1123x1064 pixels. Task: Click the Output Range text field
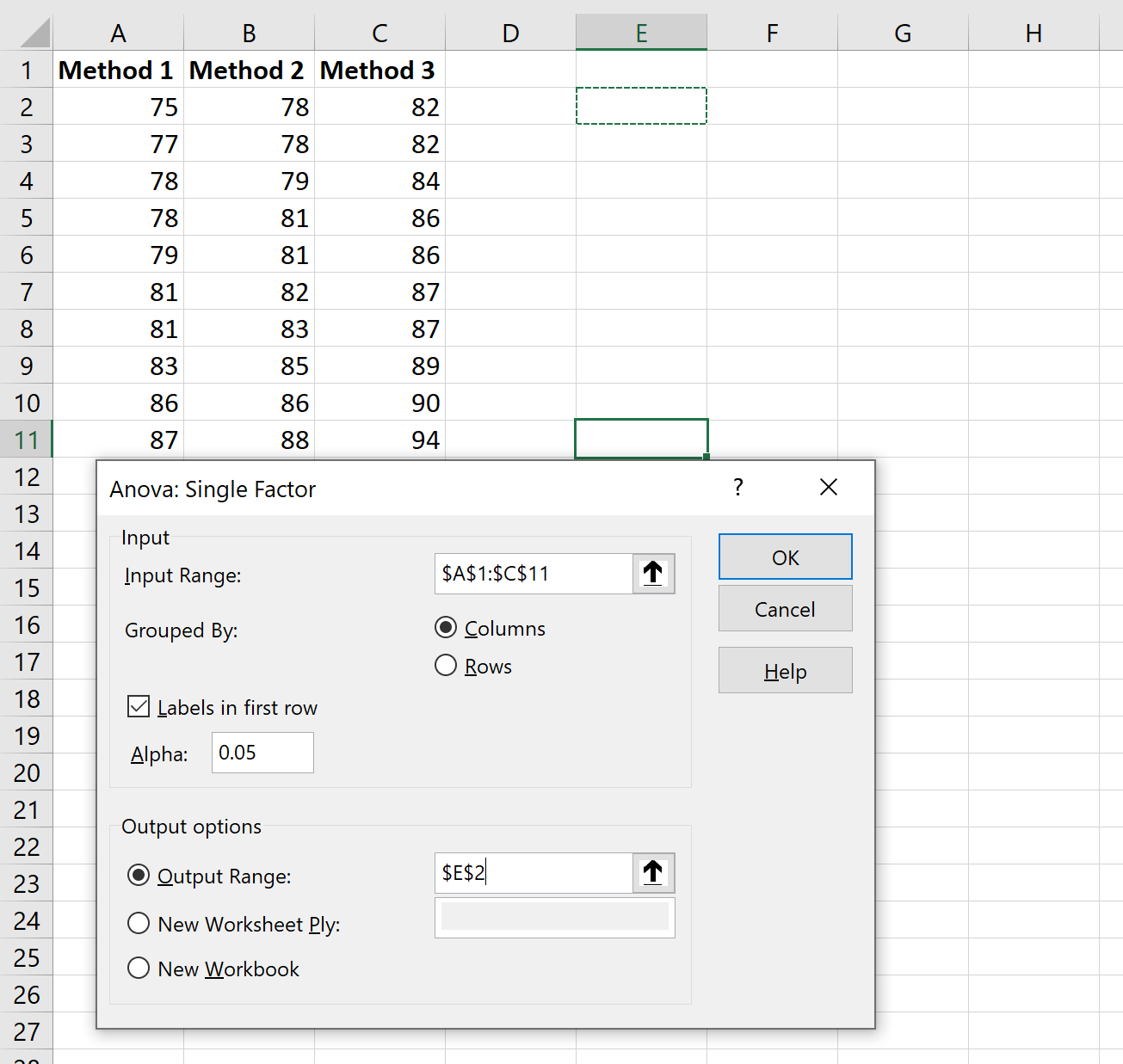(x=534, y=873)
